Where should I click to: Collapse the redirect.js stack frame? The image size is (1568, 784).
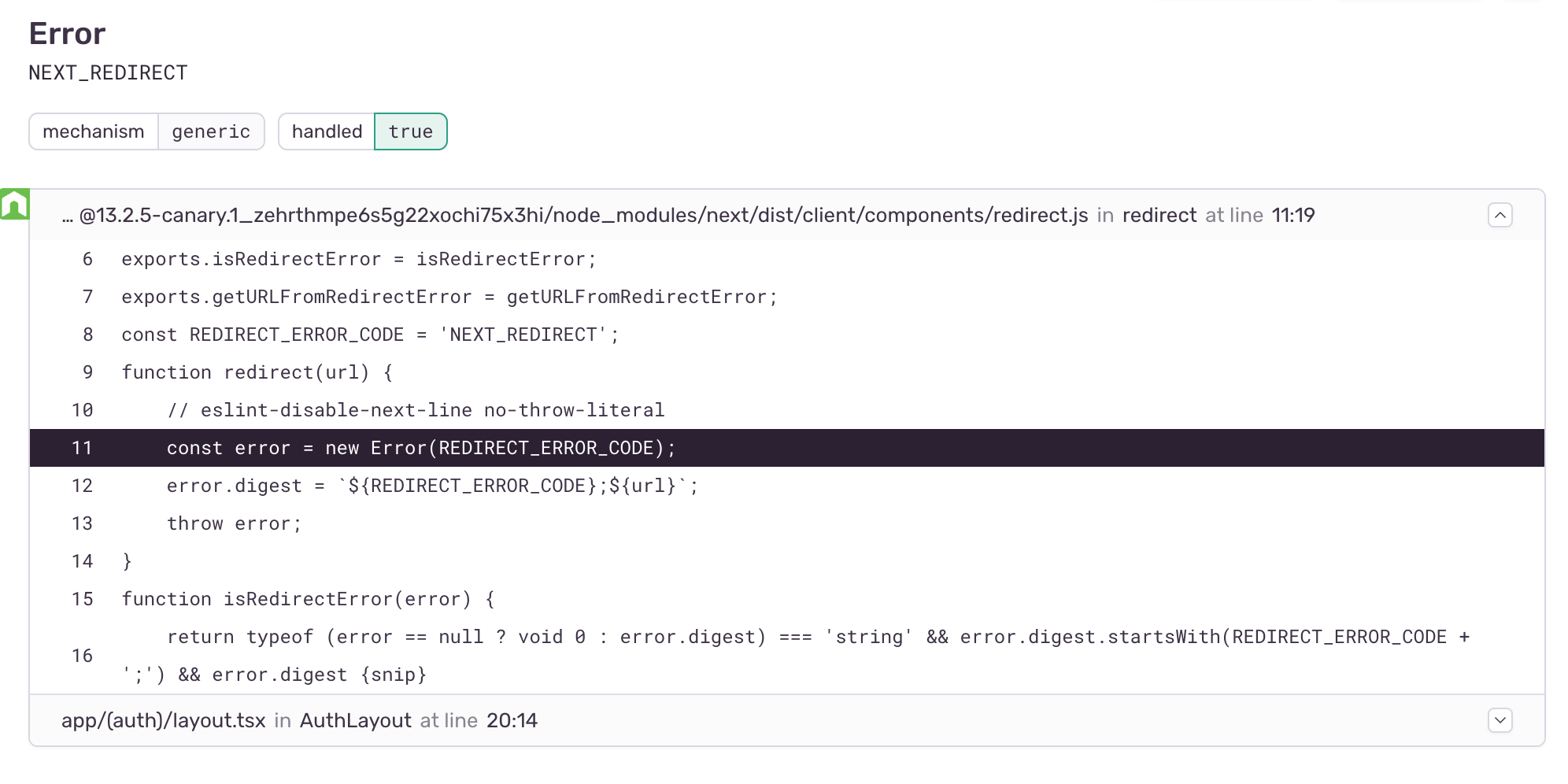point(1500,215)
